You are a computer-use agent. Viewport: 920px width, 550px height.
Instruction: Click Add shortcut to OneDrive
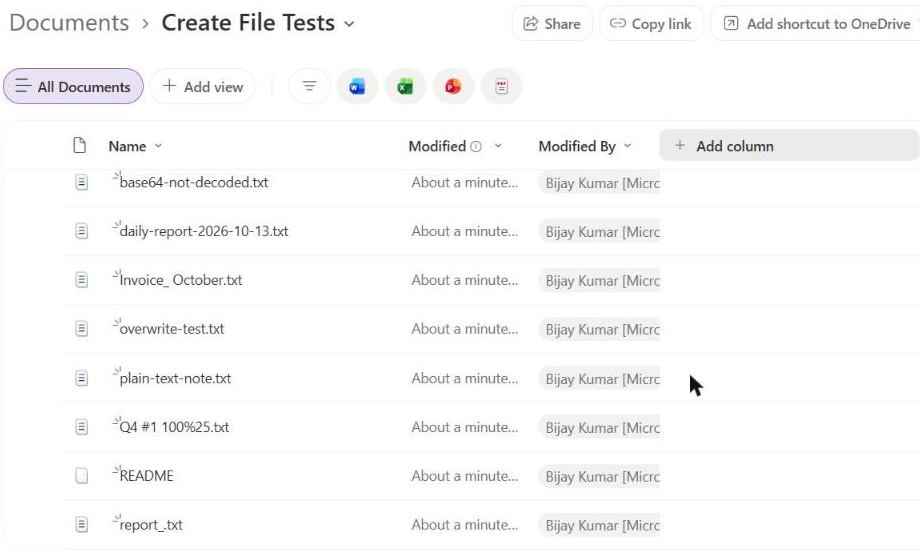coord(818,23)
